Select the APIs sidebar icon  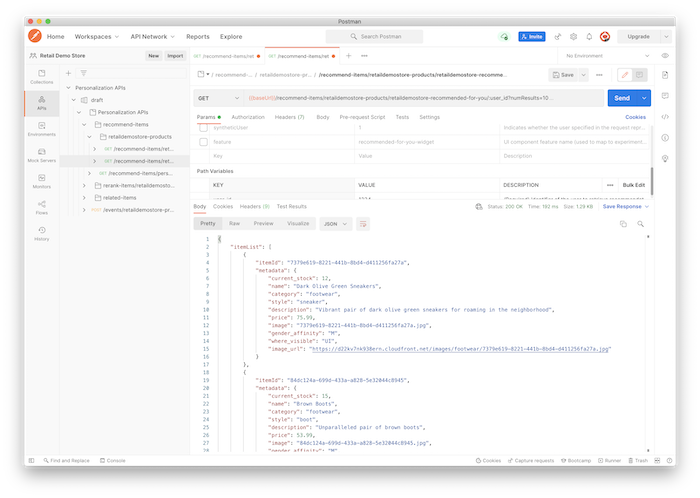[x=42, y=103]
